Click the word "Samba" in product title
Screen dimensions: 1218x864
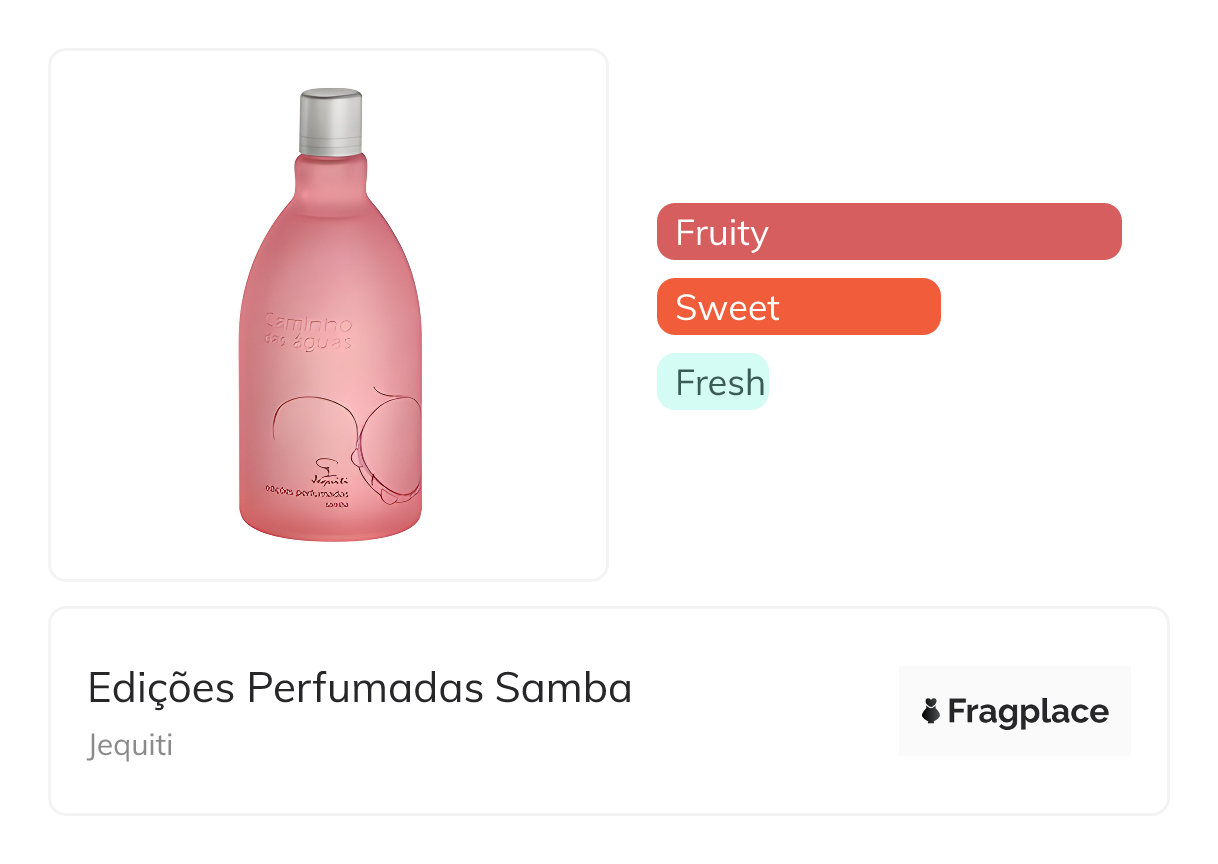563,688
